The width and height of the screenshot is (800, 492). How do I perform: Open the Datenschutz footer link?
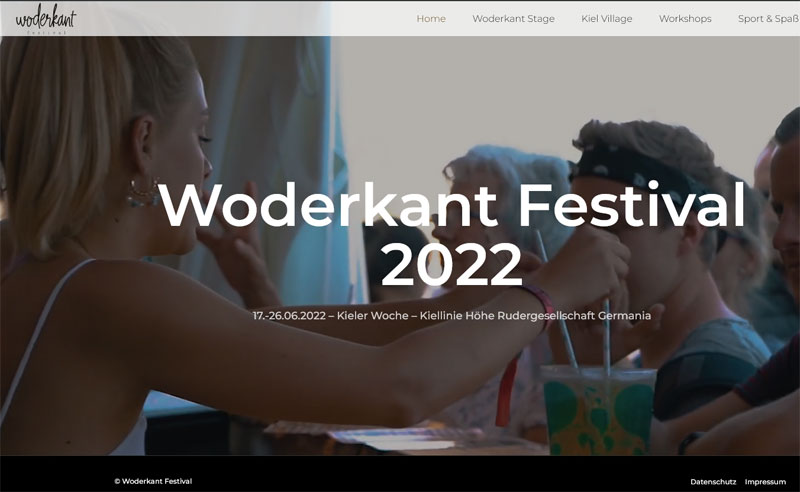(x=713, y=482)
